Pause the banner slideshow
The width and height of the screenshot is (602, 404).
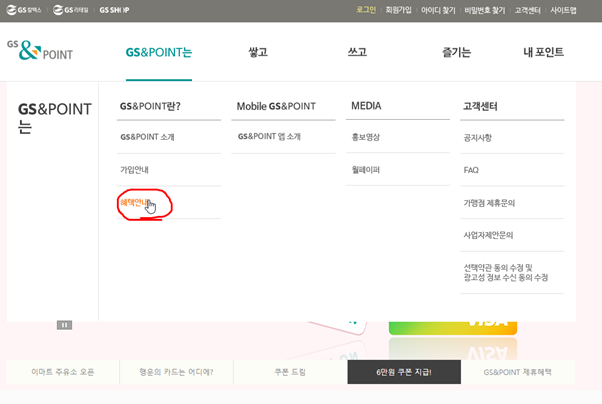[x=64, y=325]
